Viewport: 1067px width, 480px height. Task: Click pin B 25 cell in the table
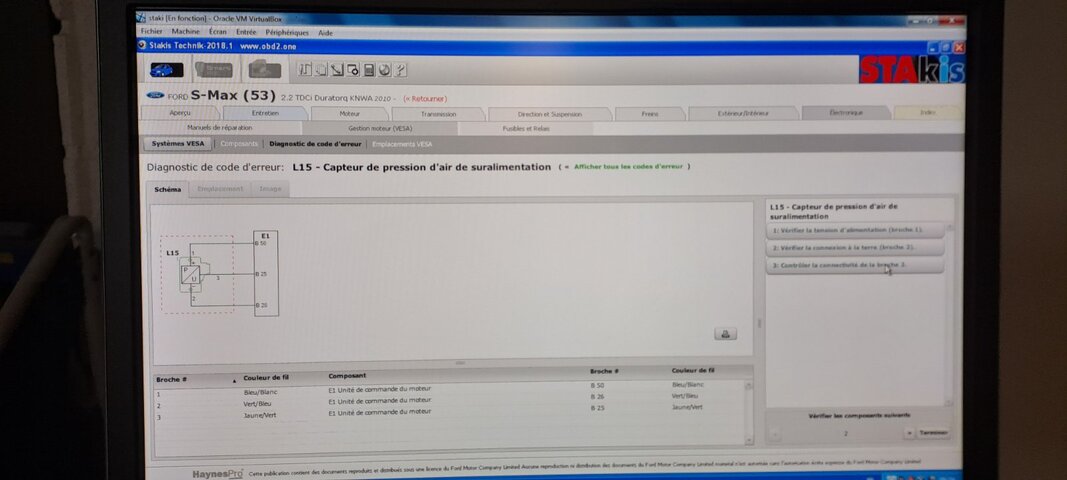(x=597, y=408)
